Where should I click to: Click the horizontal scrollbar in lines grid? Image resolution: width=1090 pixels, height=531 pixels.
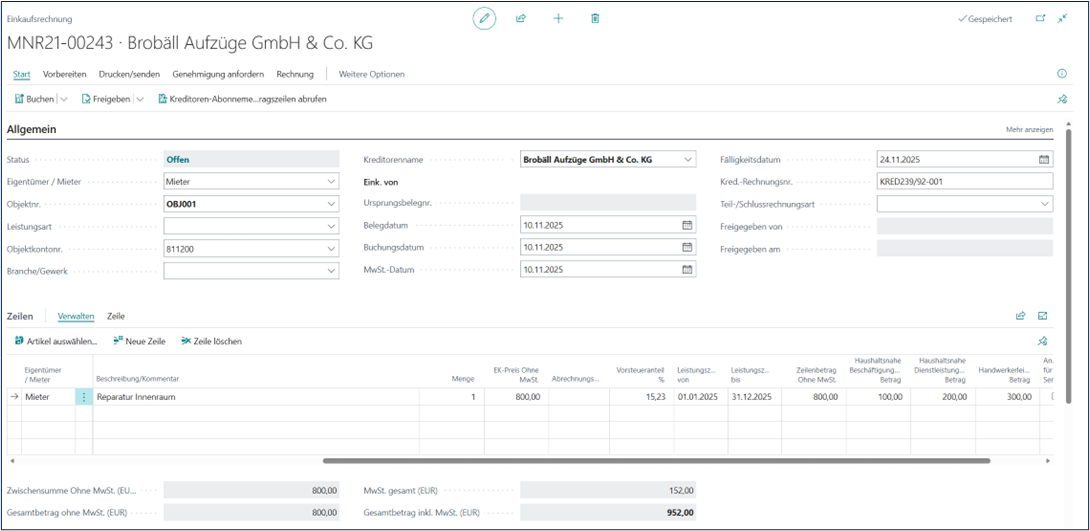pos(656,461)
